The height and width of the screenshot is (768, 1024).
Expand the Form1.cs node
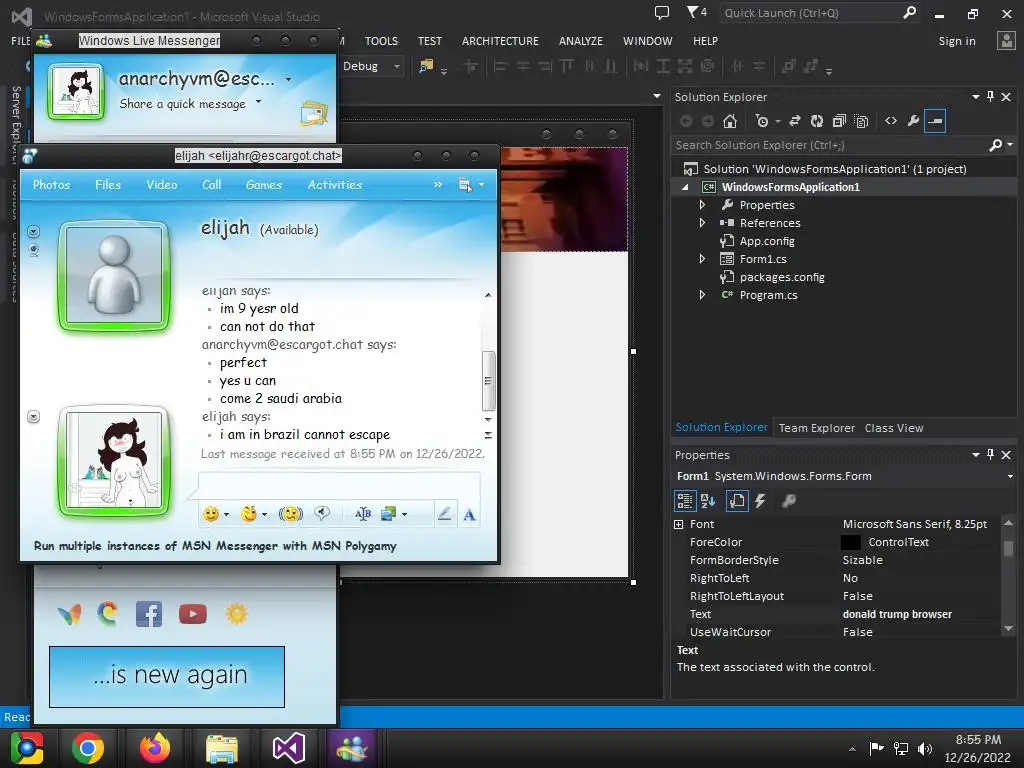click(703, 259)
